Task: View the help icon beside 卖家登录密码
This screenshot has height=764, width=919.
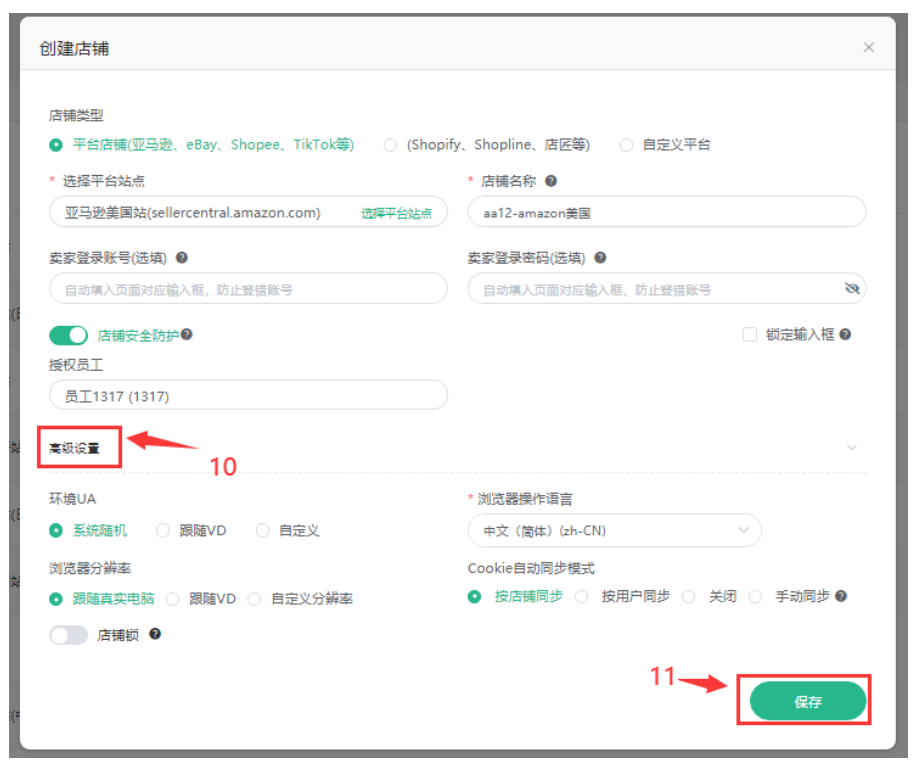Action: pyautogui.click(x=600, y=258)
